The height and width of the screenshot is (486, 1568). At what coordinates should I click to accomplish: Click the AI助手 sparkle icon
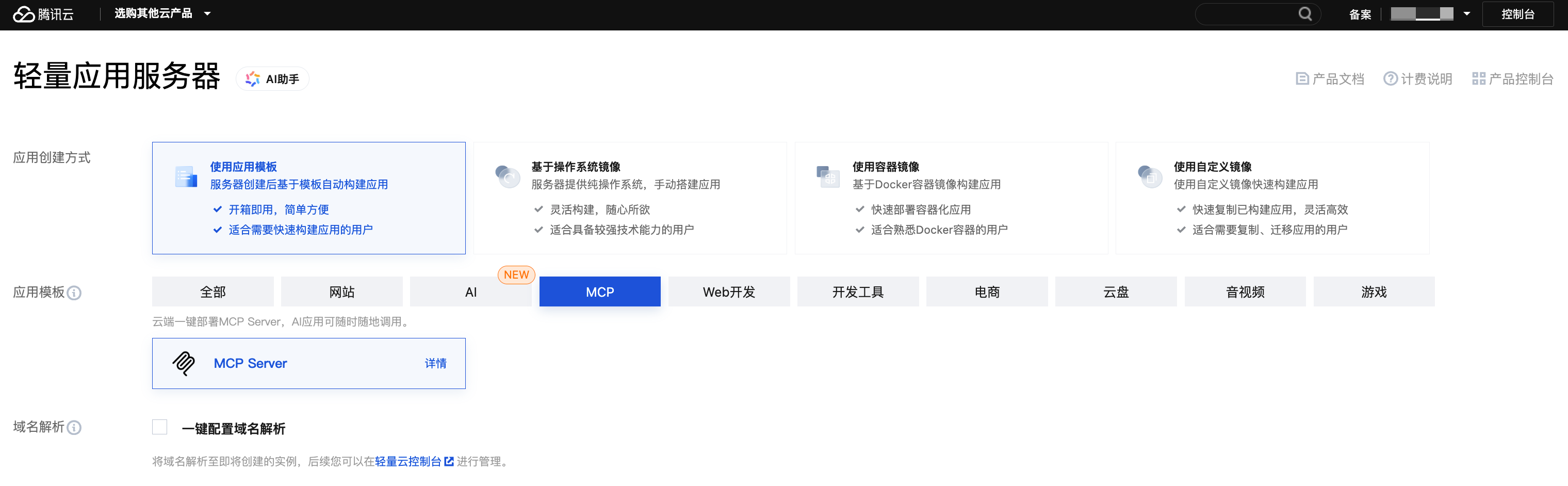pos(253,79)
